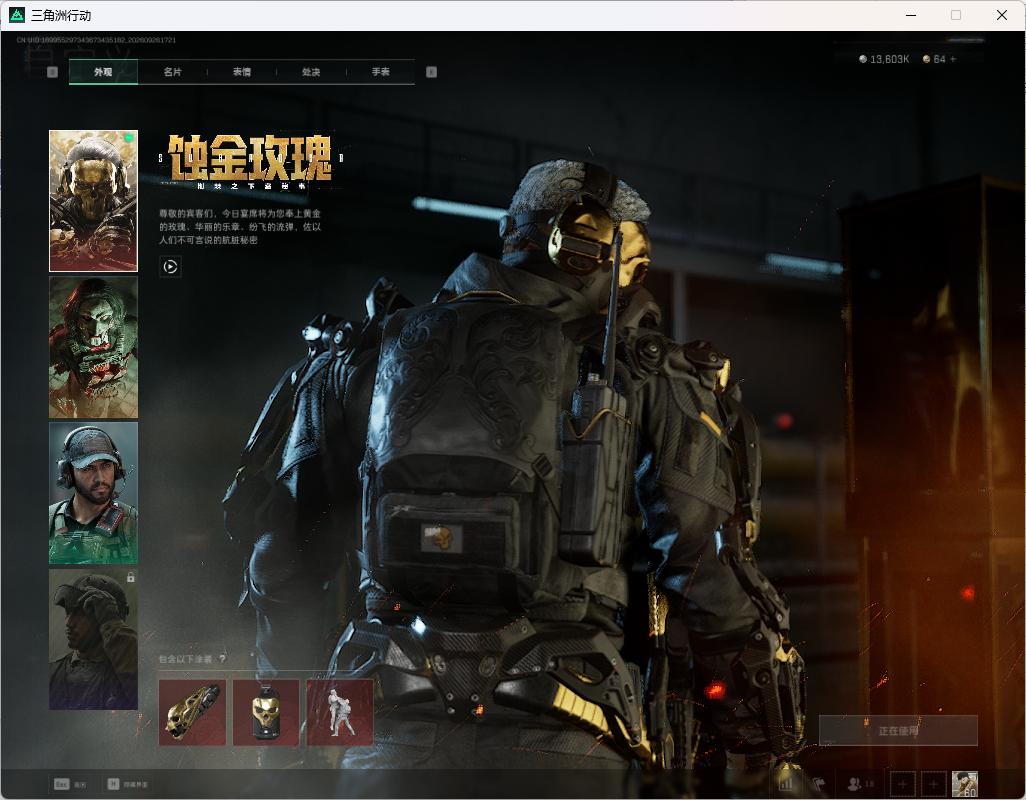This screenshot has height=800, width=1026.
Task: Click the plus icon beside the 64 currency
Action: pyautogui.click(x=953, y=59)
